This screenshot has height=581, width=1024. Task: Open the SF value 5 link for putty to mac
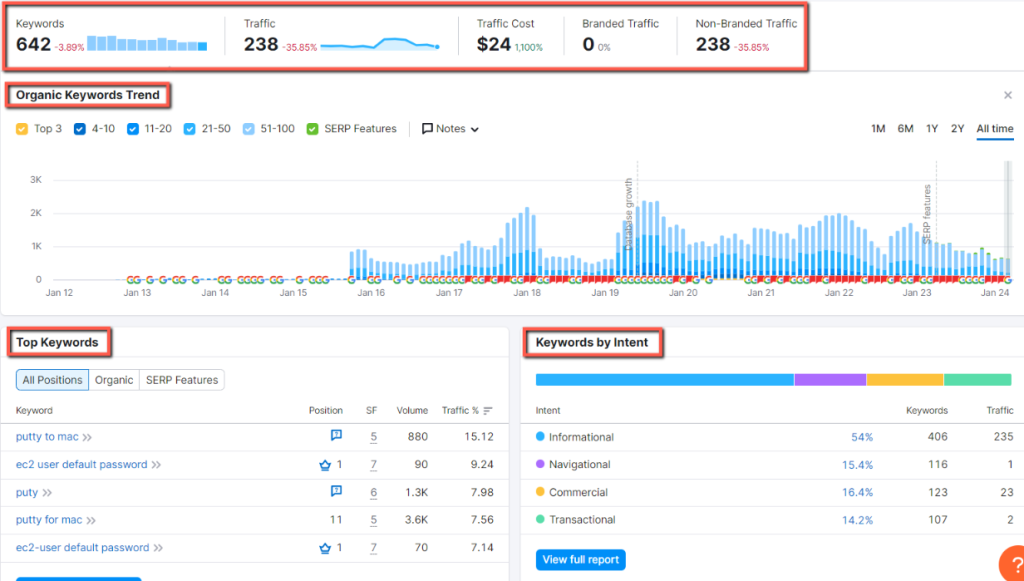click(373, 436)
